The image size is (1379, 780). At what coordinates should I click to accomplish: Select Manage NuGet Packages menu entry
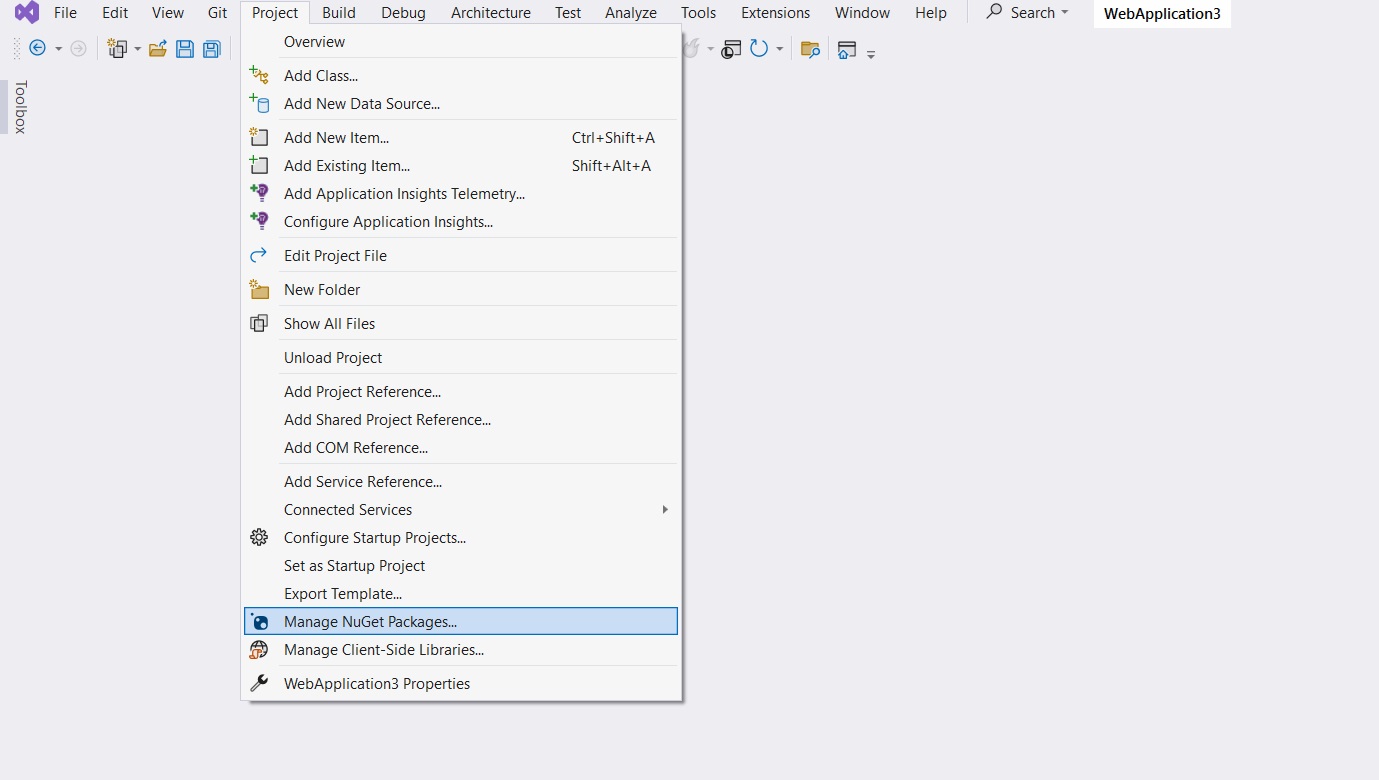pos(370,622)
